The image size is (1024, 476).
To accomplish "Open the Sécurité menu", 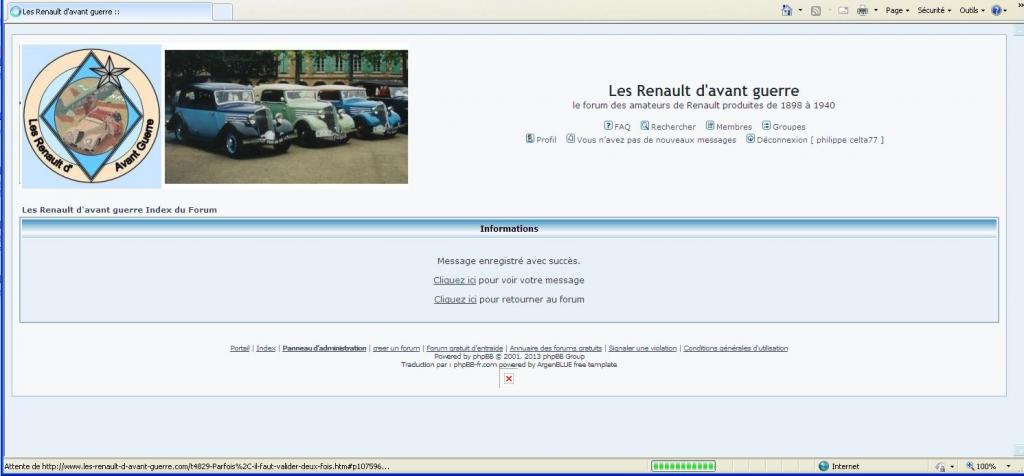I will [x=934, y=10].
